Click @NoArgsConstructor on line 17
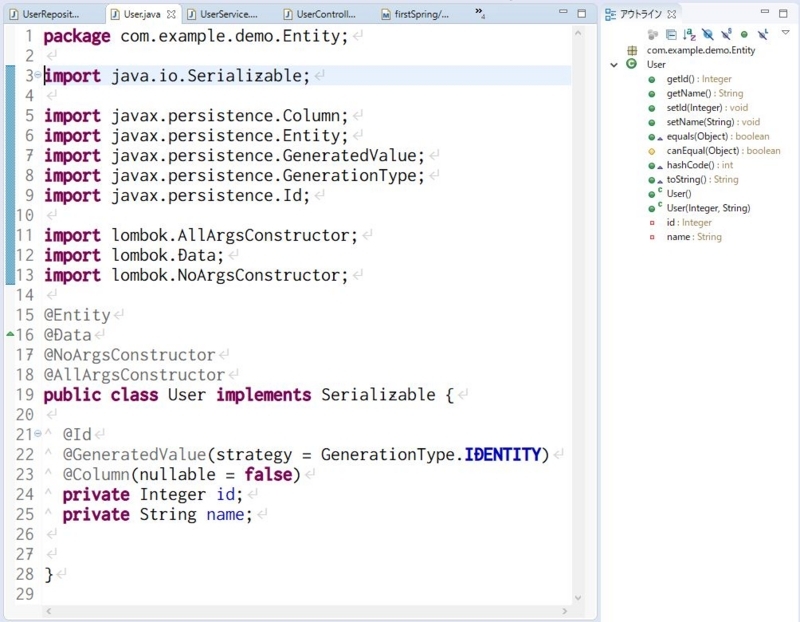 click(x=130, y=355)
